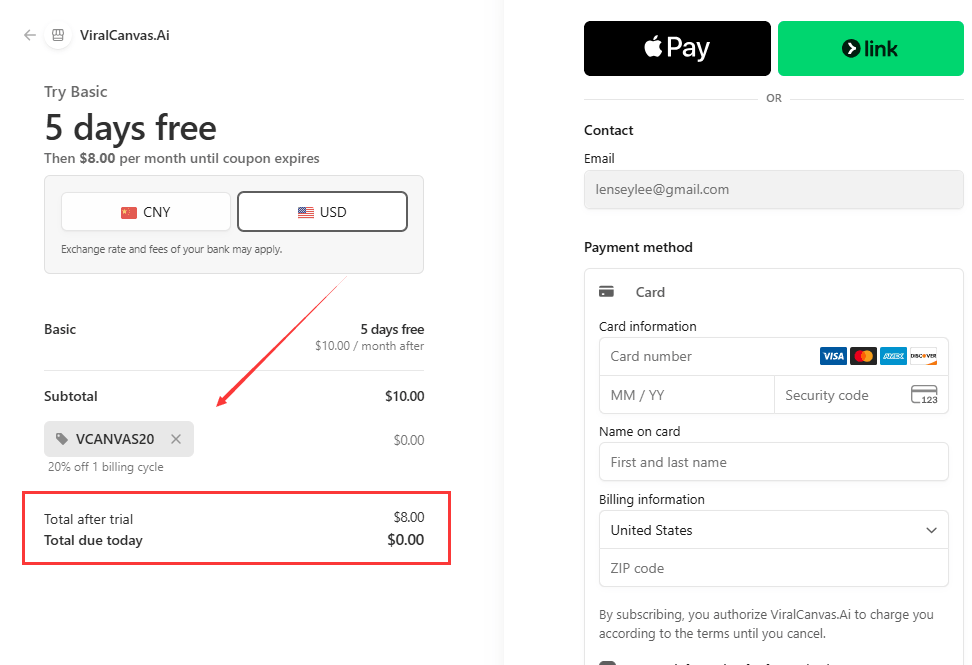The image size is (972, 665).
Task: Click the Mastercard logo
Action: click(x=863, y=356)
